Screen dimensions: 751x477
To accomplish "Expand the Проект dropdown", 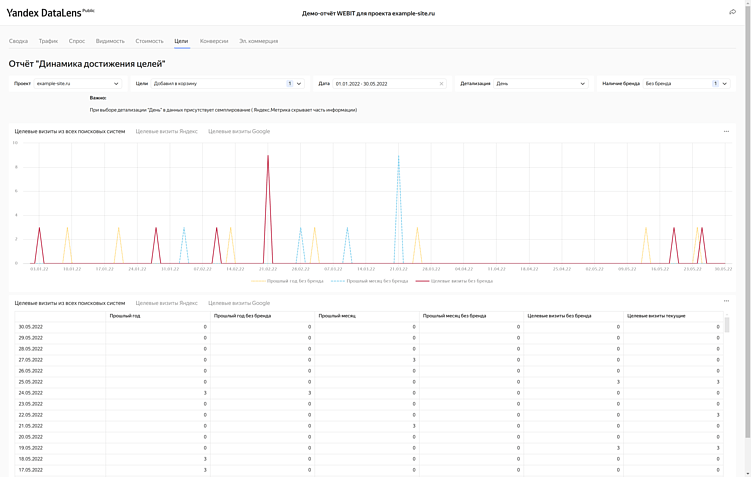I will [x=117, y=84].
